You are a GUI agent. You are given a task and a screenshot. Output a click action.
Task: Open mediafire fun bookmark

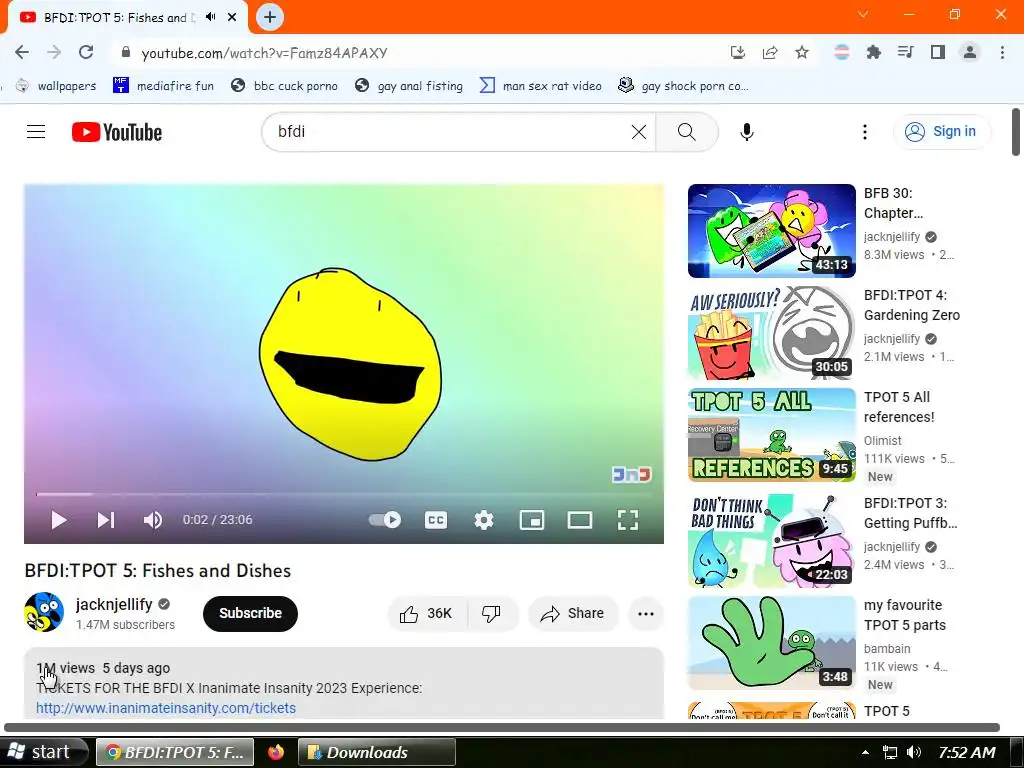pyautogui.click(x=163, y=86)
